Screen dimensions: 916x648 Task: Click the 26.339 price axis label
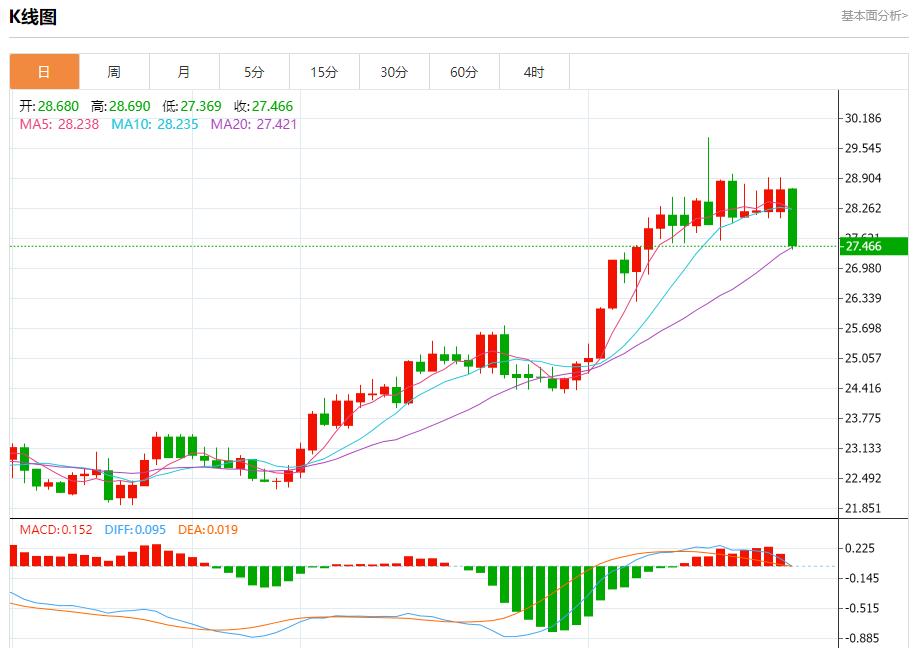click(x=863, y=299)
